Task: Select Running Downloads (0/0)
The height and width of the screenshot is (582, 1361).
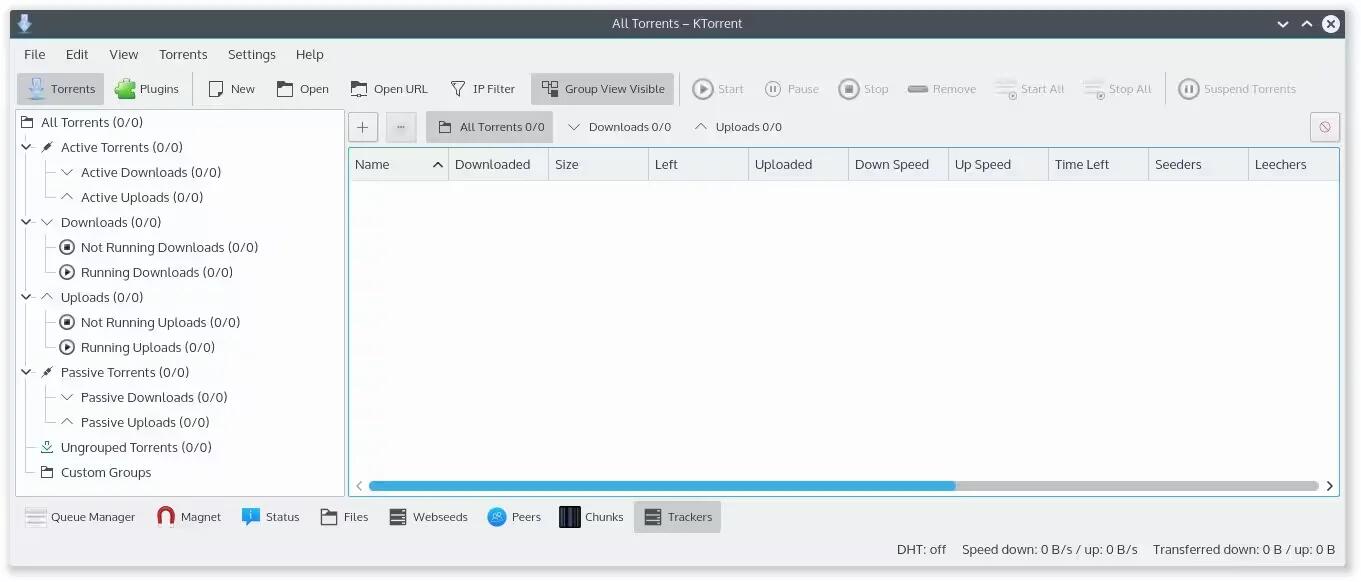Action: point(157,272)
